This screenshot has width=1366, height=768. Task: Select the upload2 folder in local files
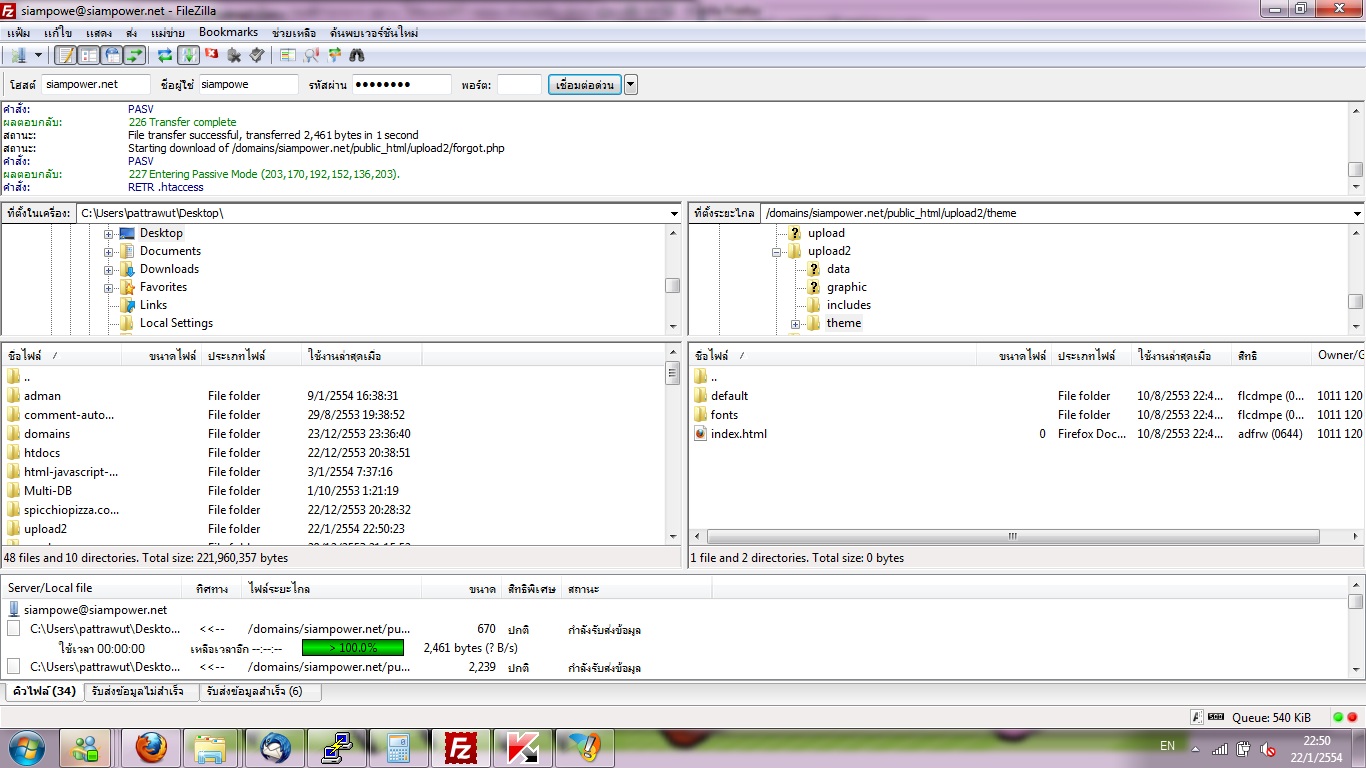[45, 529]
